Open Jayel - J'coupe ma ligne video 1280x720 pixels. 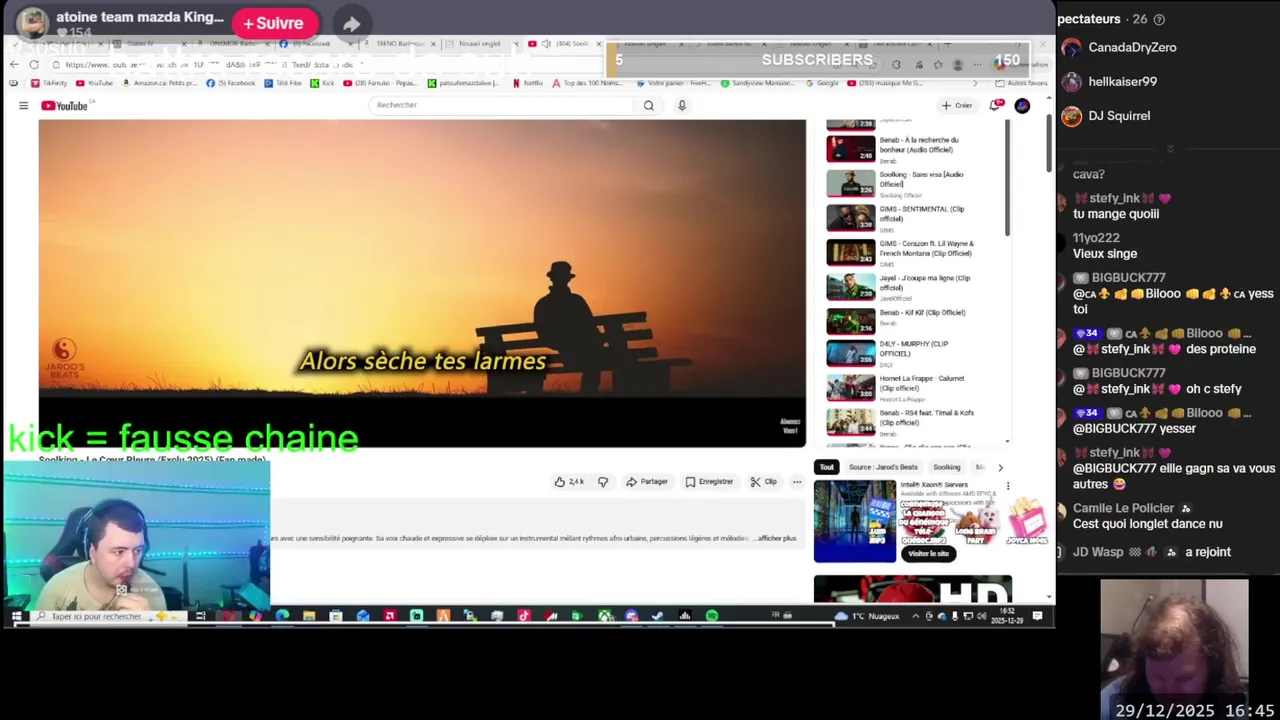[x=900, y=286]
